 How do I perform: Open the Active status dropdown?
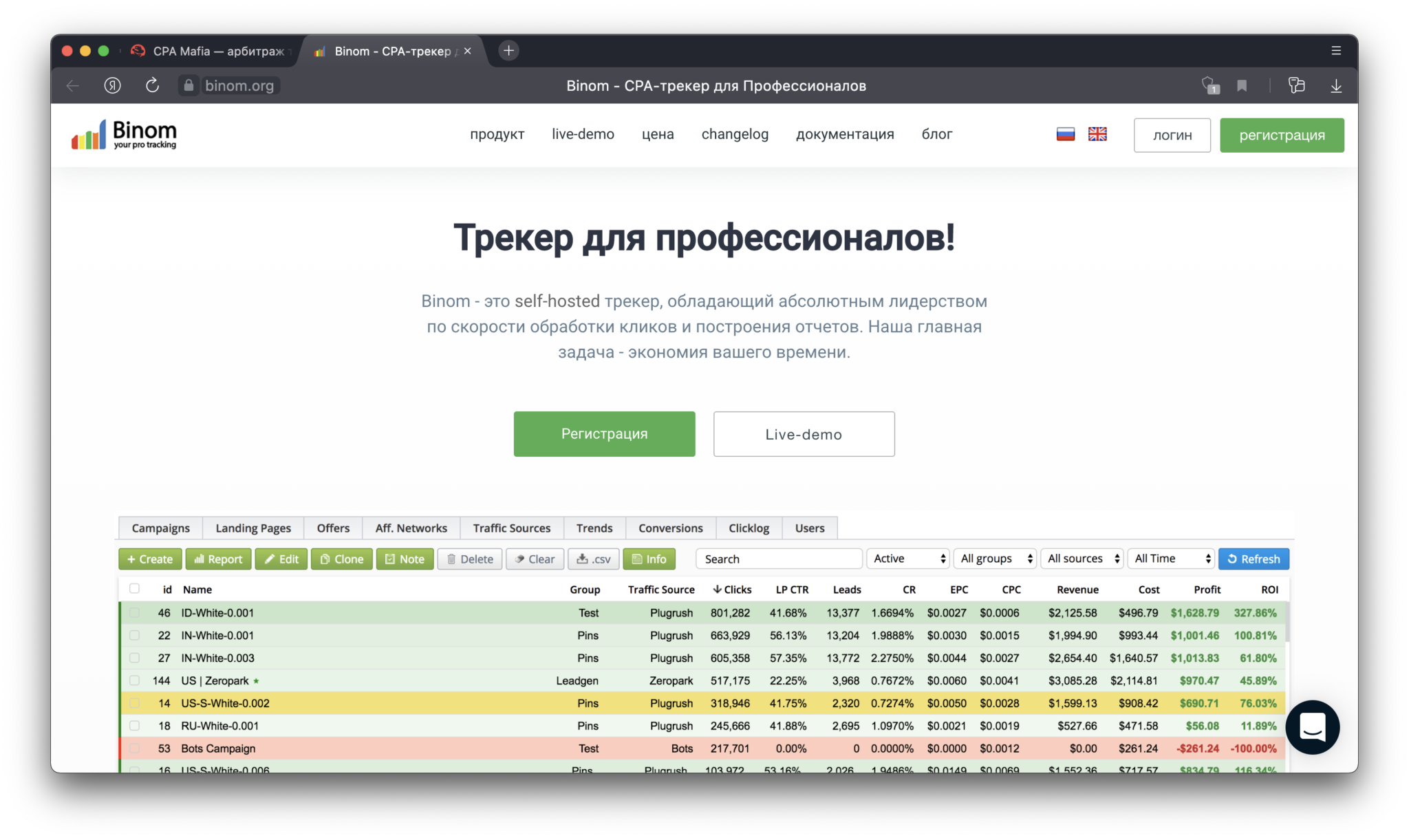click(x=908, y=559)
